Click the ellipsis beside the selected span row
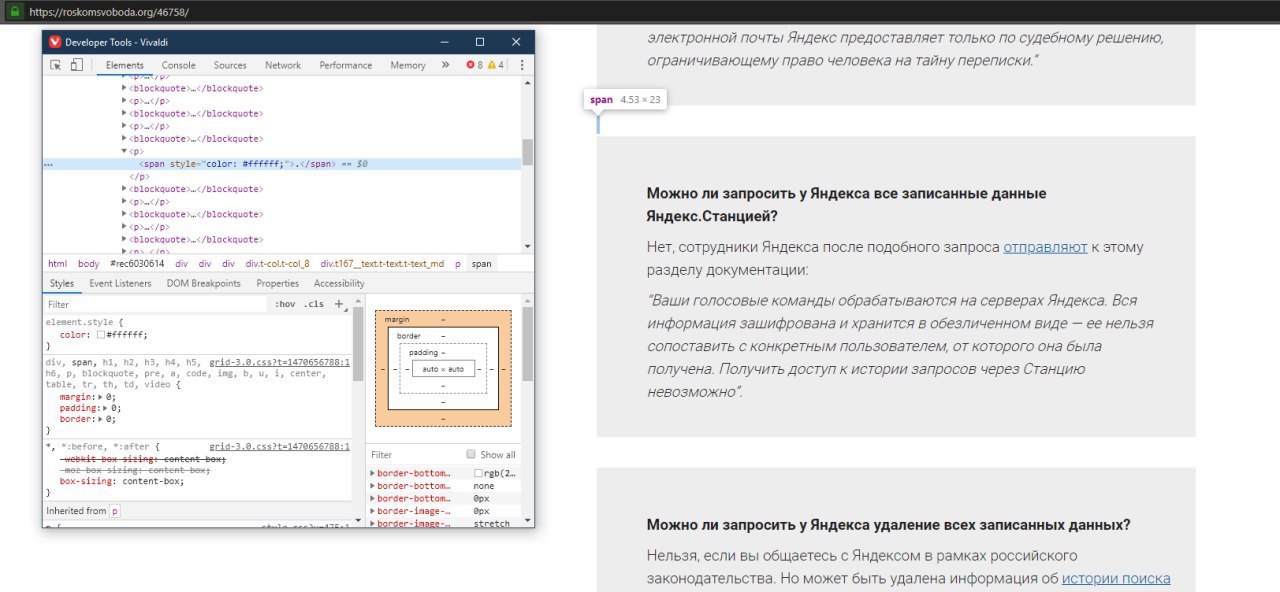 coord(49,163)
